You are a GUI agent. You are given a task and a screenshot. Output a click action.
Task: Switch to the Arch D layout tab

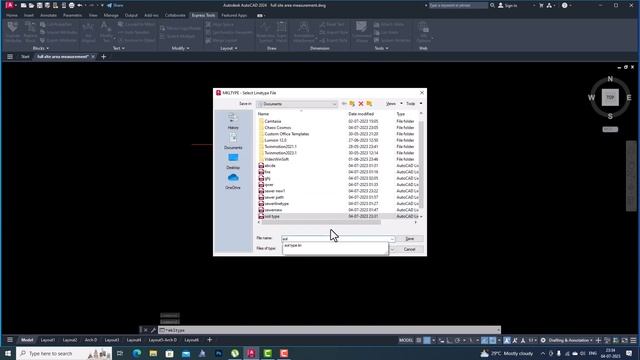pos(91,340)
